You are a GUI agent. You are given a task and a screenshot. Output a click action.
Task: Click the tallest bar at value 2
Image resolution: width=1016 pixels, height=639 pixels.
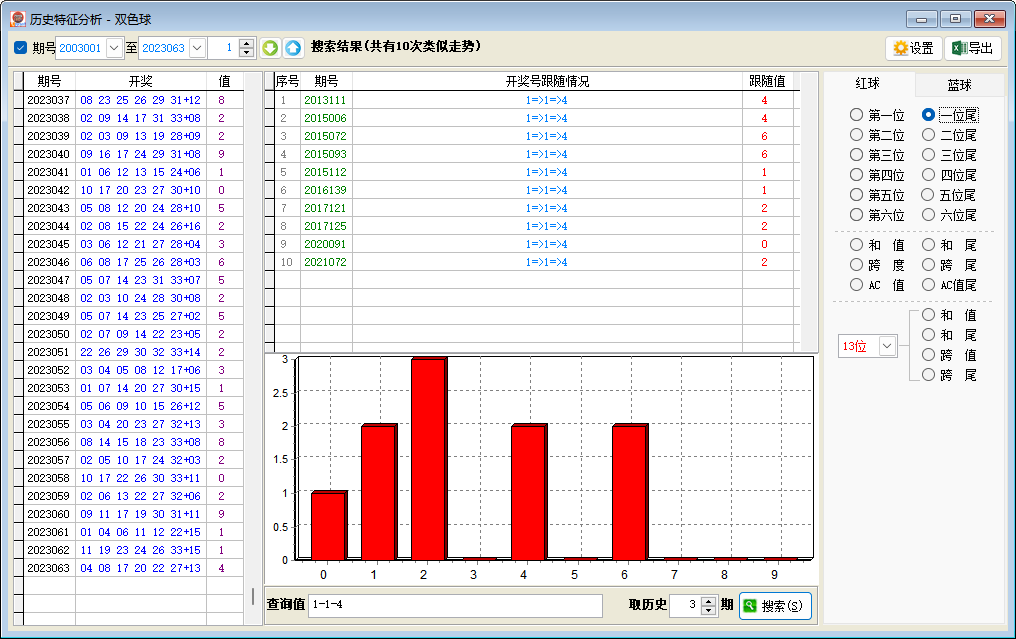pos(429,458)
